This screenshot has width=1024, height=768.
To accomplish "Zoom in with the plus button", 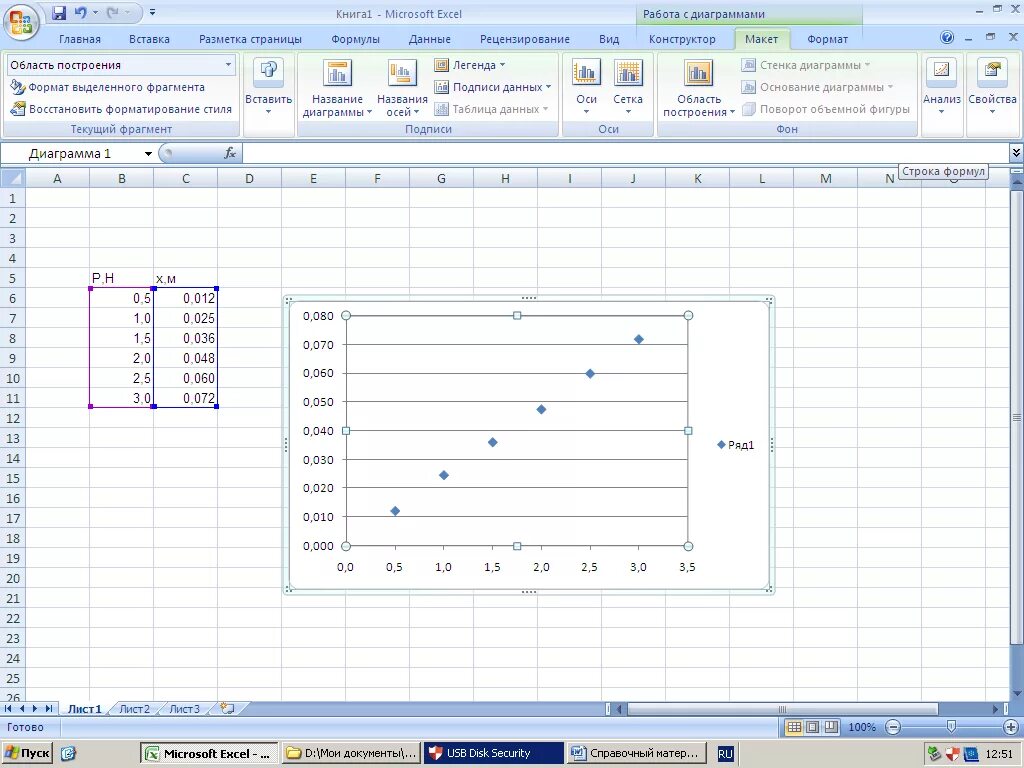I will [1010, 727].
